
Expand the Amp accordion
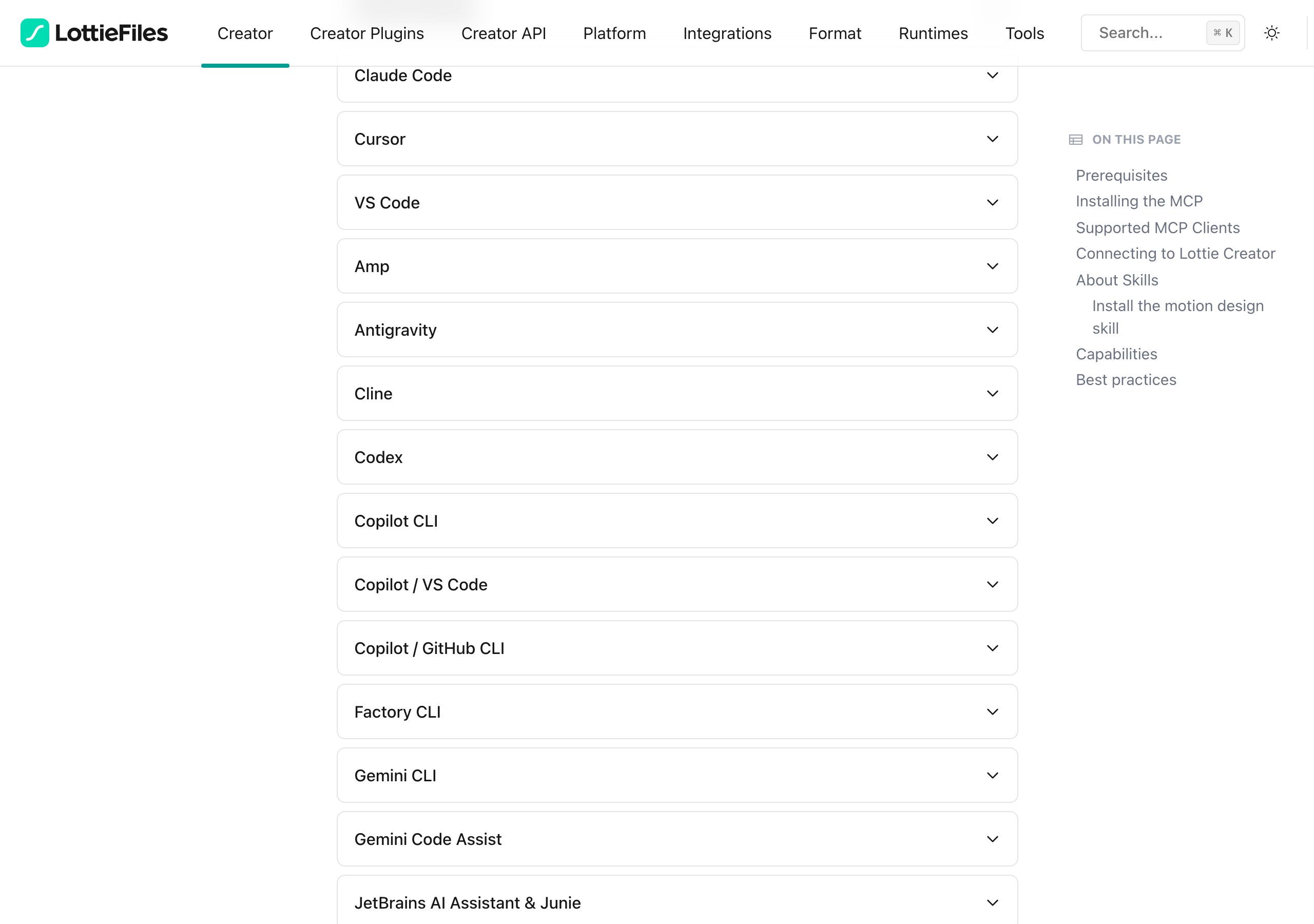(678, 266)
